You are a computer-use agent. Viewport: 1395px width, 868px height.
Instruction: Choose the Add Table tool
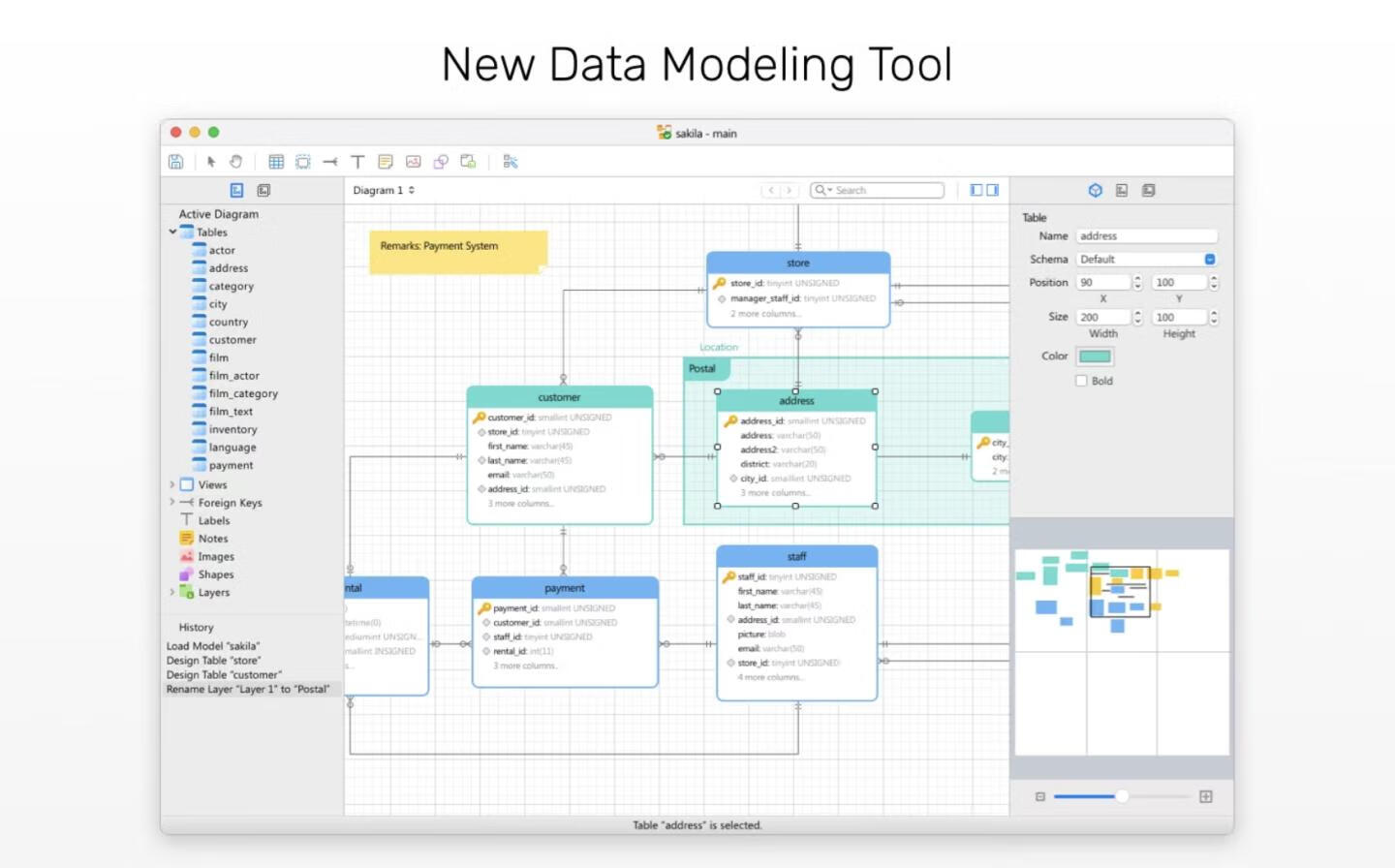coord(276,162)
